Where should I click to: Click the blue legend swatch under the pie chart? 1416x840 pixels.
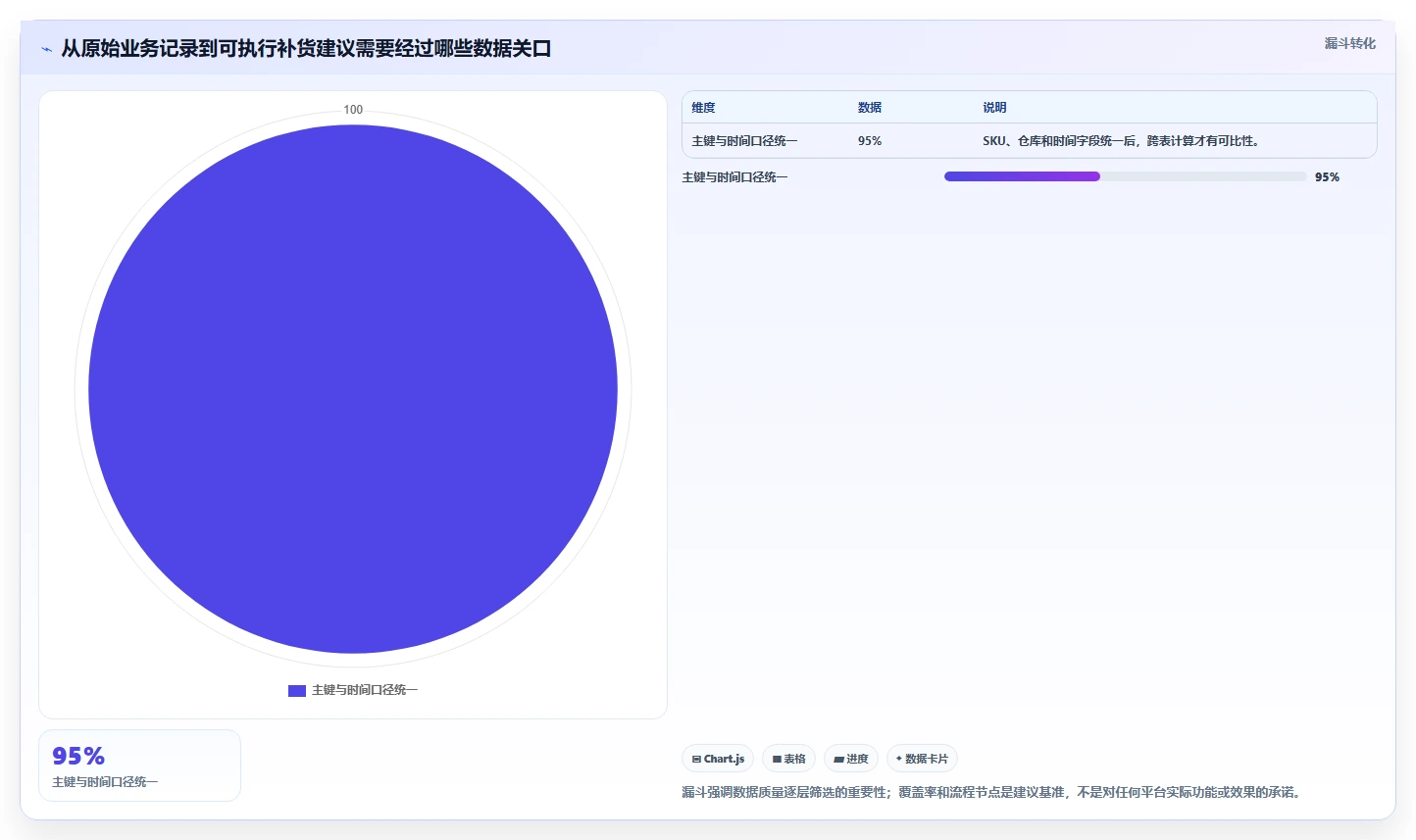tap(296, 690)
